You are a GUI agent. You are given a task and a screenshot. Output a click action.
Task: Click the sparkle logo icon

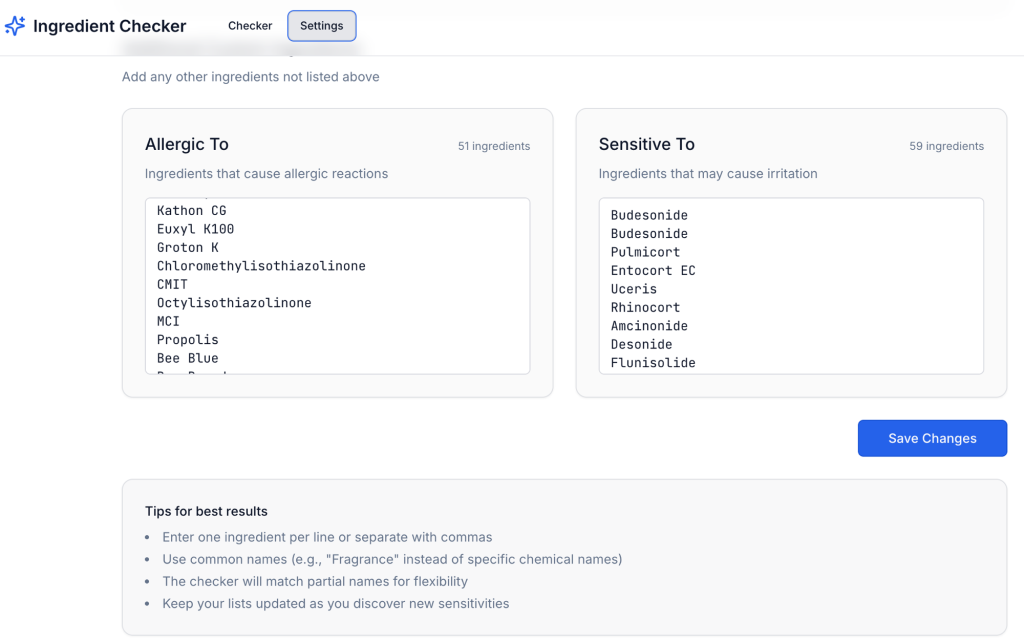(x=15, y=26)
